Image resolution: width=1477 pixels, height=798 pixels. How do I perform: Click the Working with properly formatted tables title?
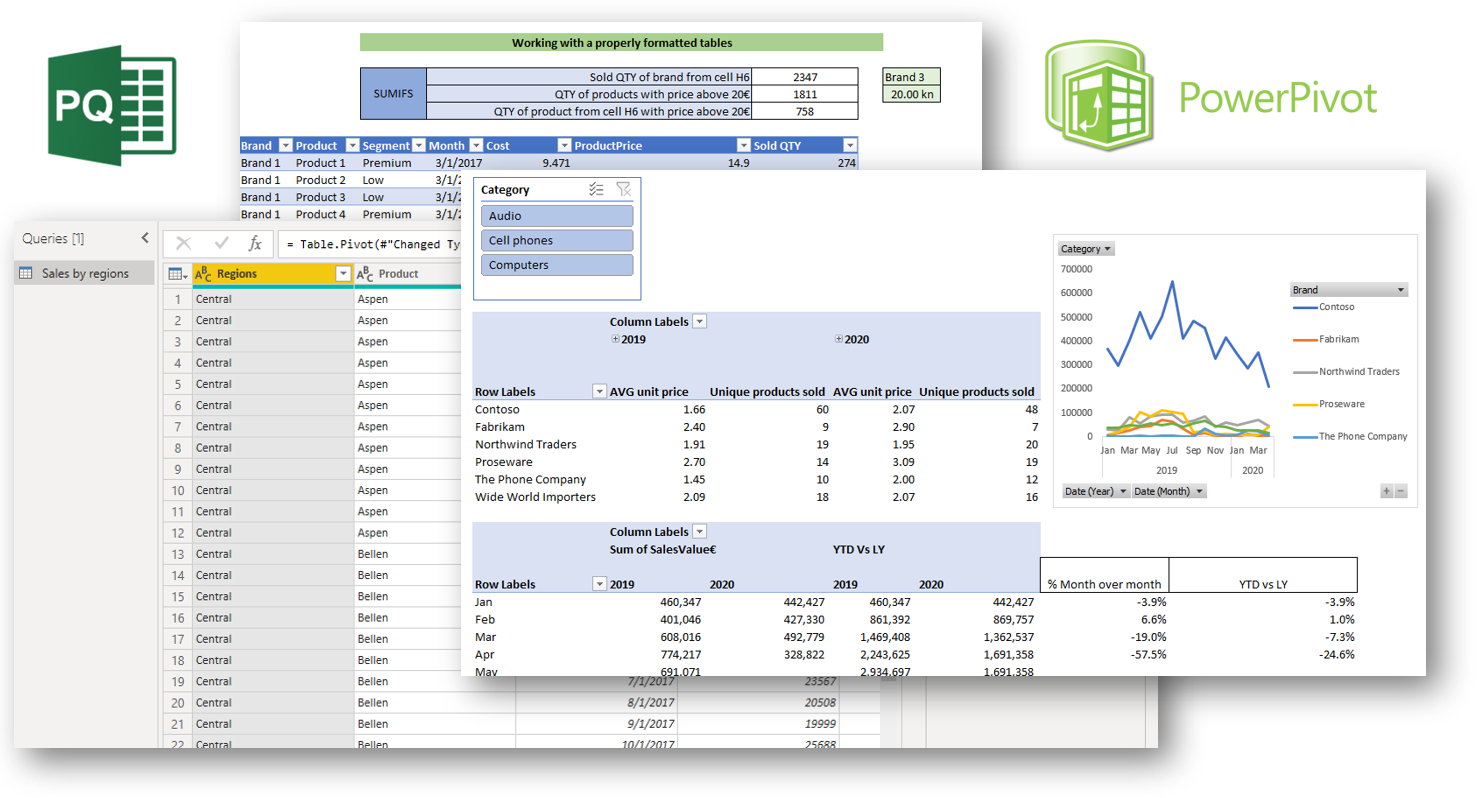(x=621, y=43)
